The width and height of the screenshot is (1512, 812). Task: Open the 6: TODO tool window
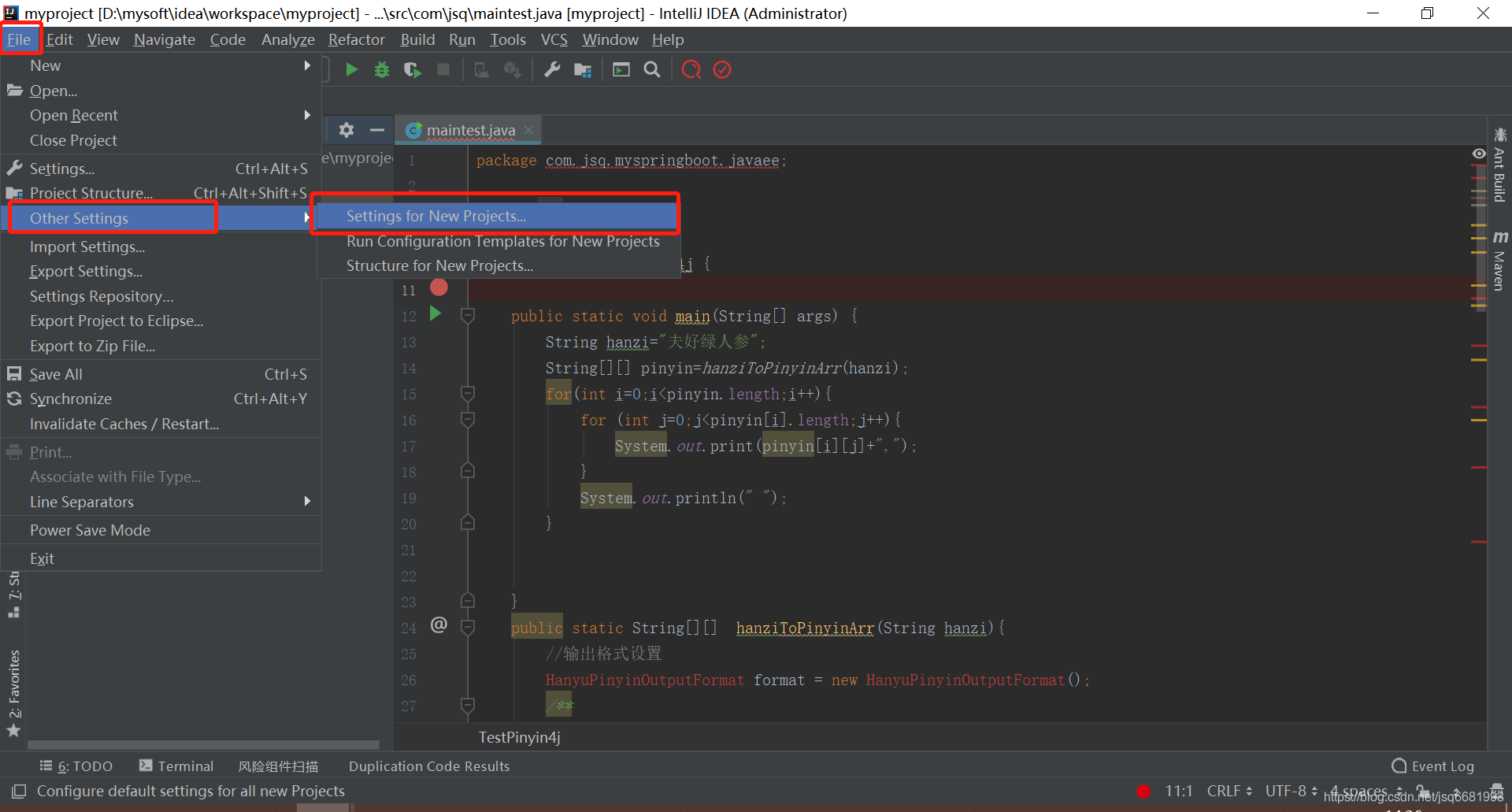(76, 766)
